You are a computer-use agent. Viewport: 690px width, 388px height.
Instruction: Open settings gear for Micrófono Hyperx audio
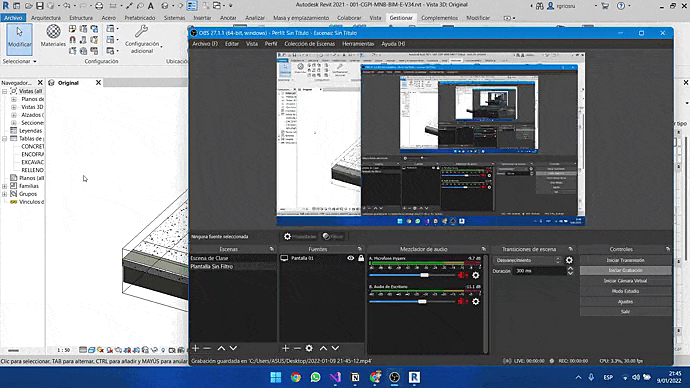click(x=476, y=275)
